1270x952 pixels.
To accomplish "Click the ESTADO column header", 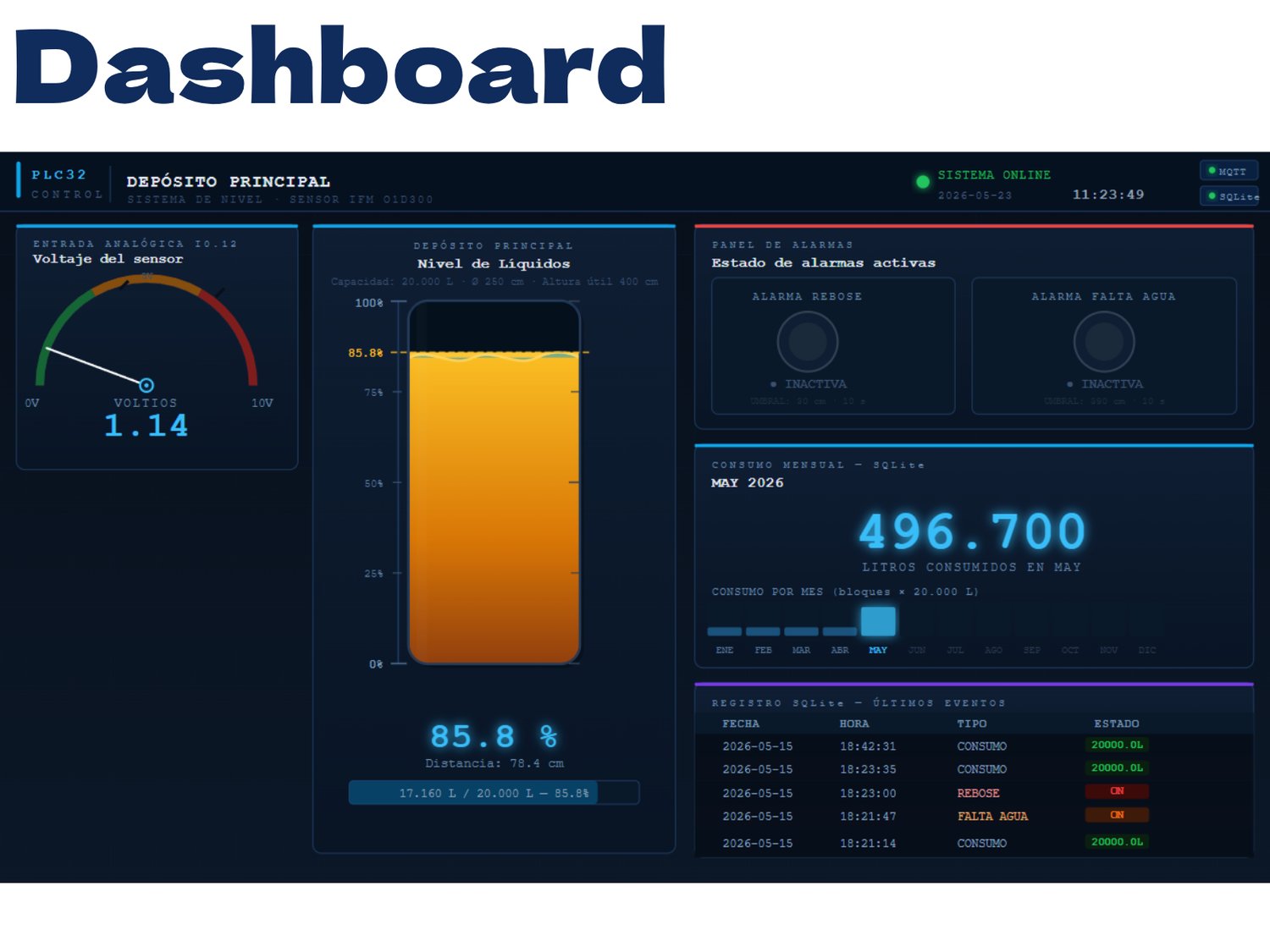I will [x=1116, y=724].
